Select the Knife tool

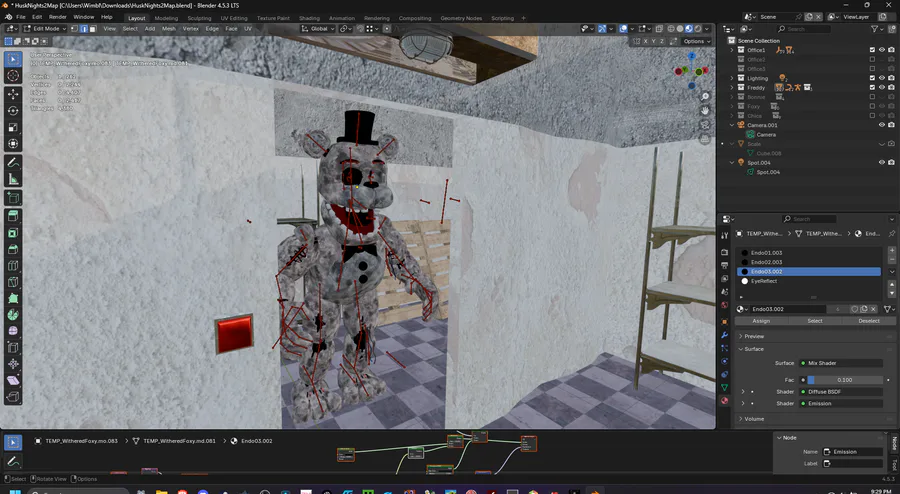(13, 282)
